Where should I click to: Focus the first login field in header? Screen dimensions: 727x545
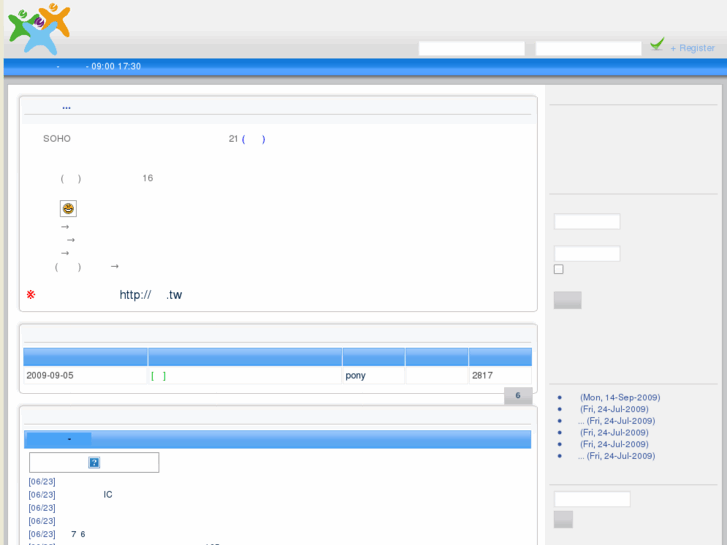[472, 48]
